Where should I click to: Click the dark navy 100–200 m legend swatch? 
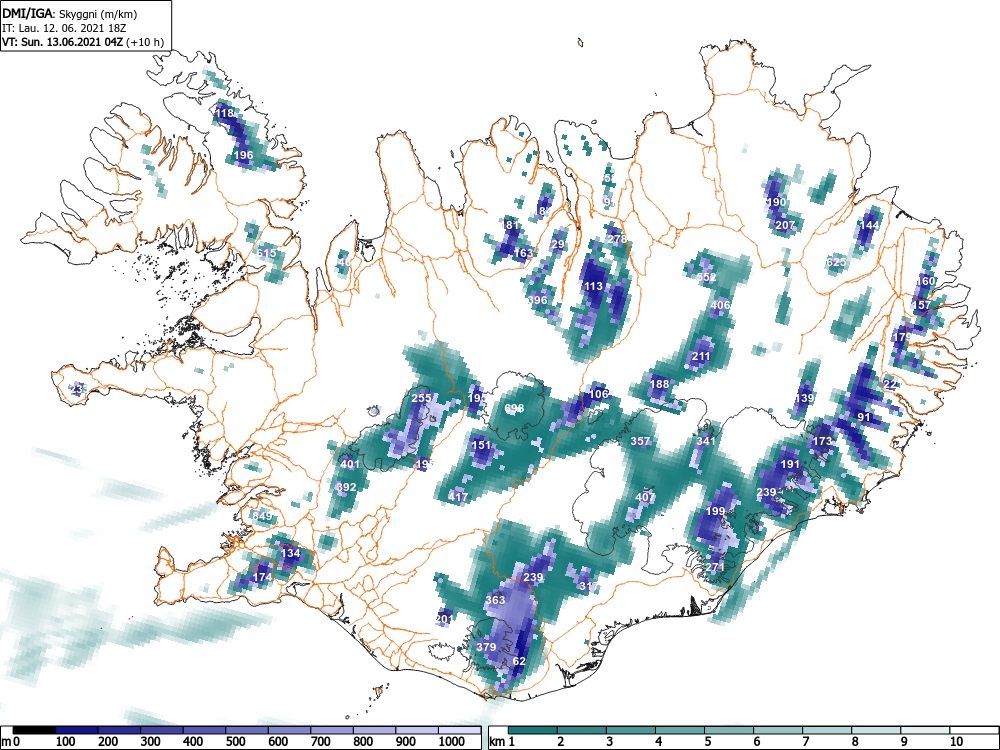coord(77,730)
